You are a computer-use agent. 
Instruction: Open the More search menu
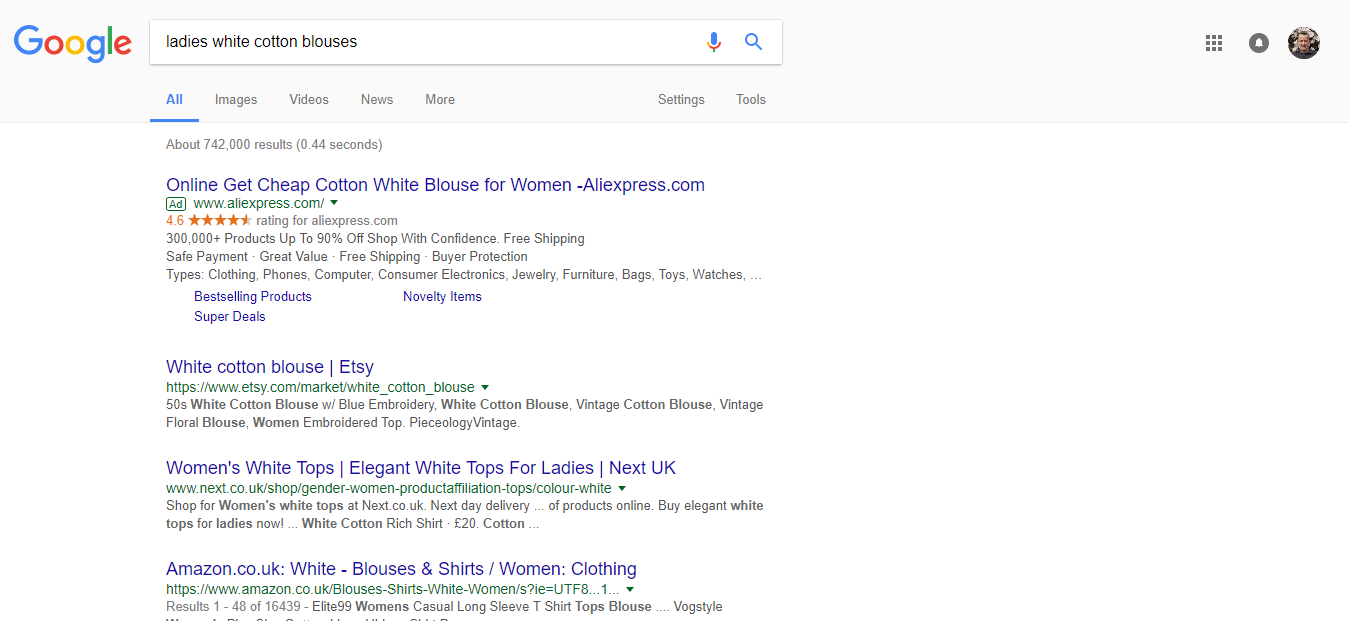(440, 100)
